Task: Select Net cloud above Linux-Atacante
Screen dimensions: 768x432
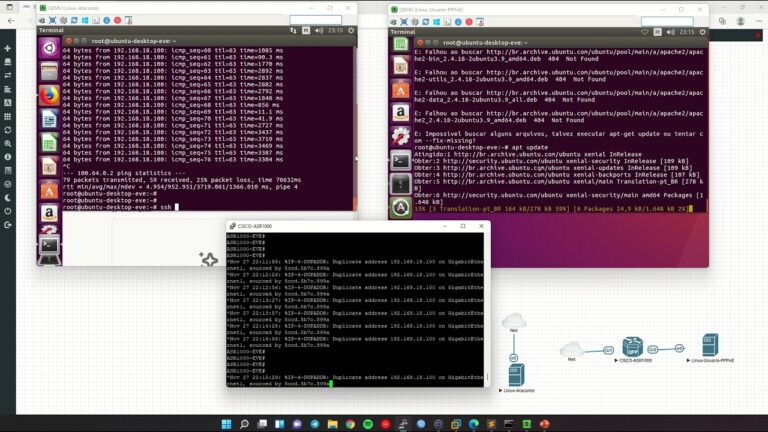Action: coord(514,320)
